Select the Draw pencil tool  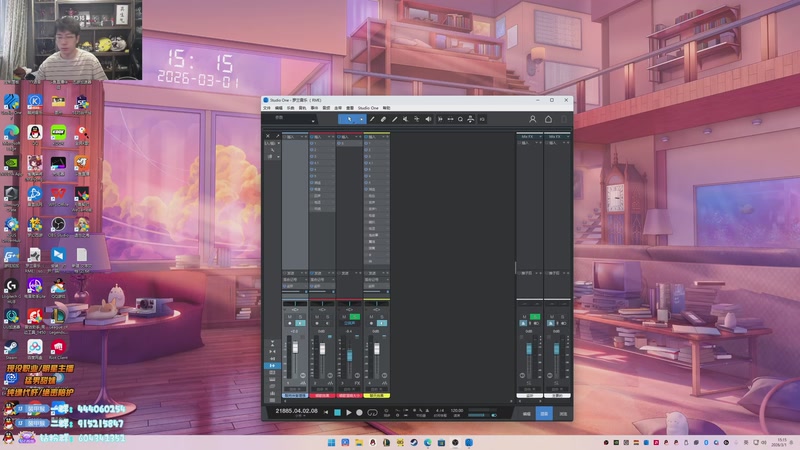pyautogui.click(x=372, y=119)
